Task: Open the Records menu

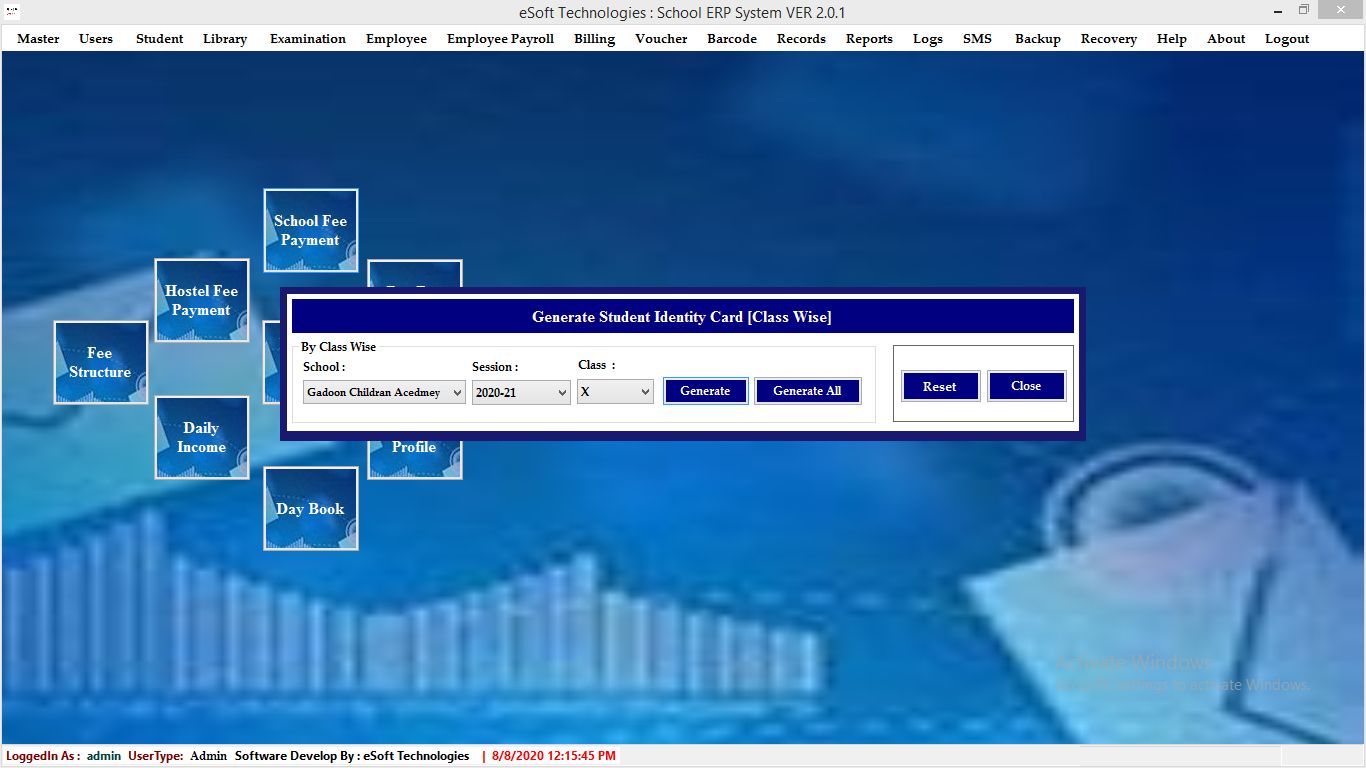Action: click(801, 39)
